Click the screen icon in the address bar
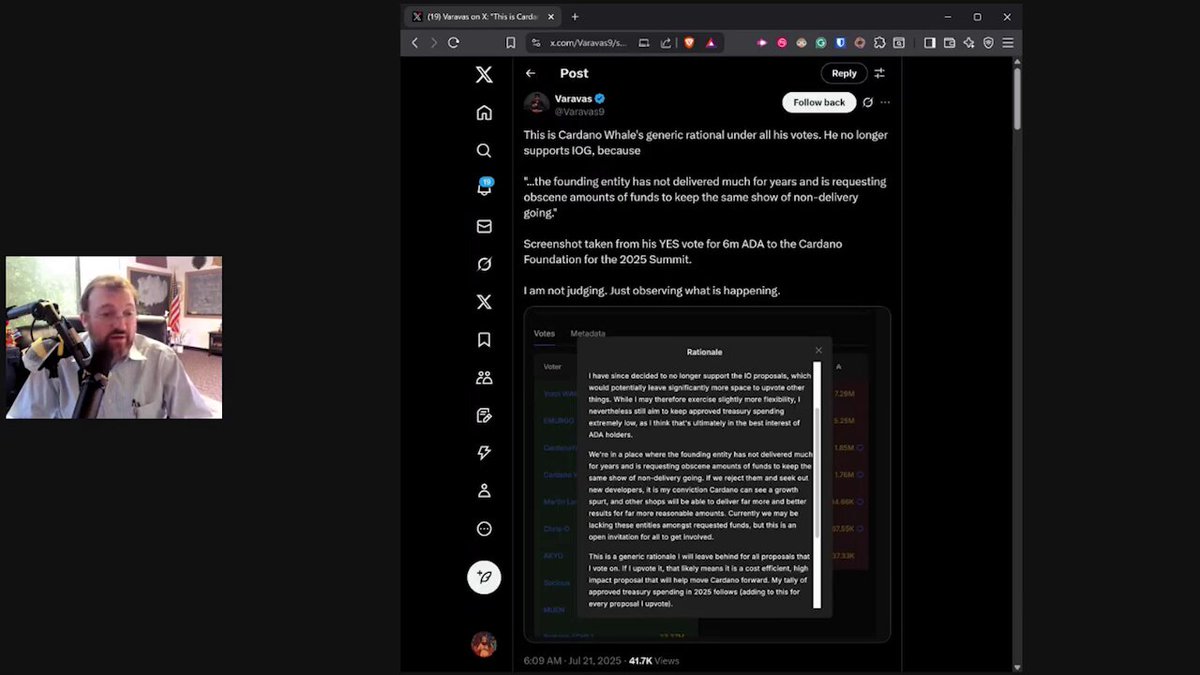Screen dimensions: 1200x675 pyautogui.click(x=644, y=43)
